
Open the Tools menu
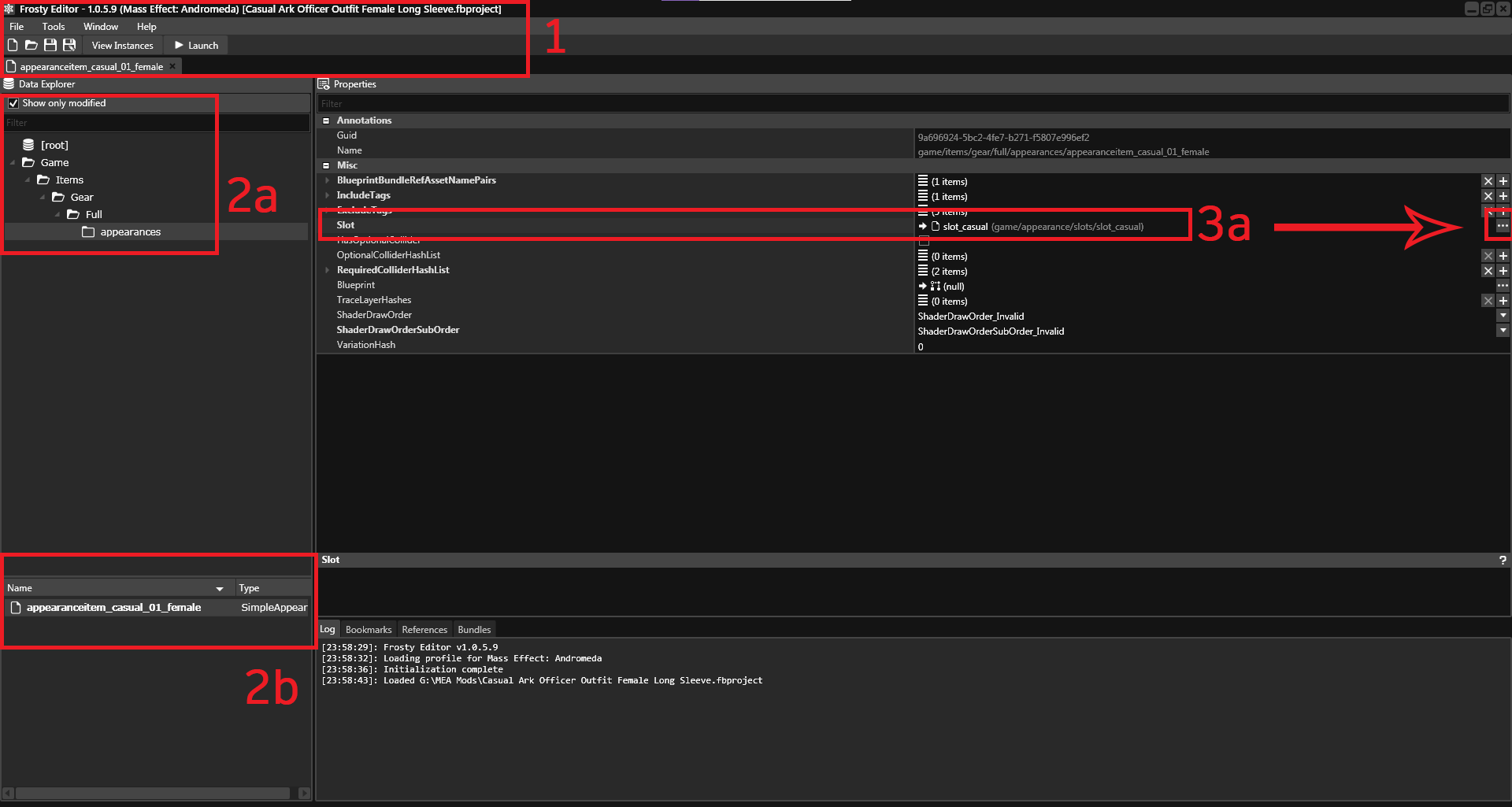pos(54,27)
